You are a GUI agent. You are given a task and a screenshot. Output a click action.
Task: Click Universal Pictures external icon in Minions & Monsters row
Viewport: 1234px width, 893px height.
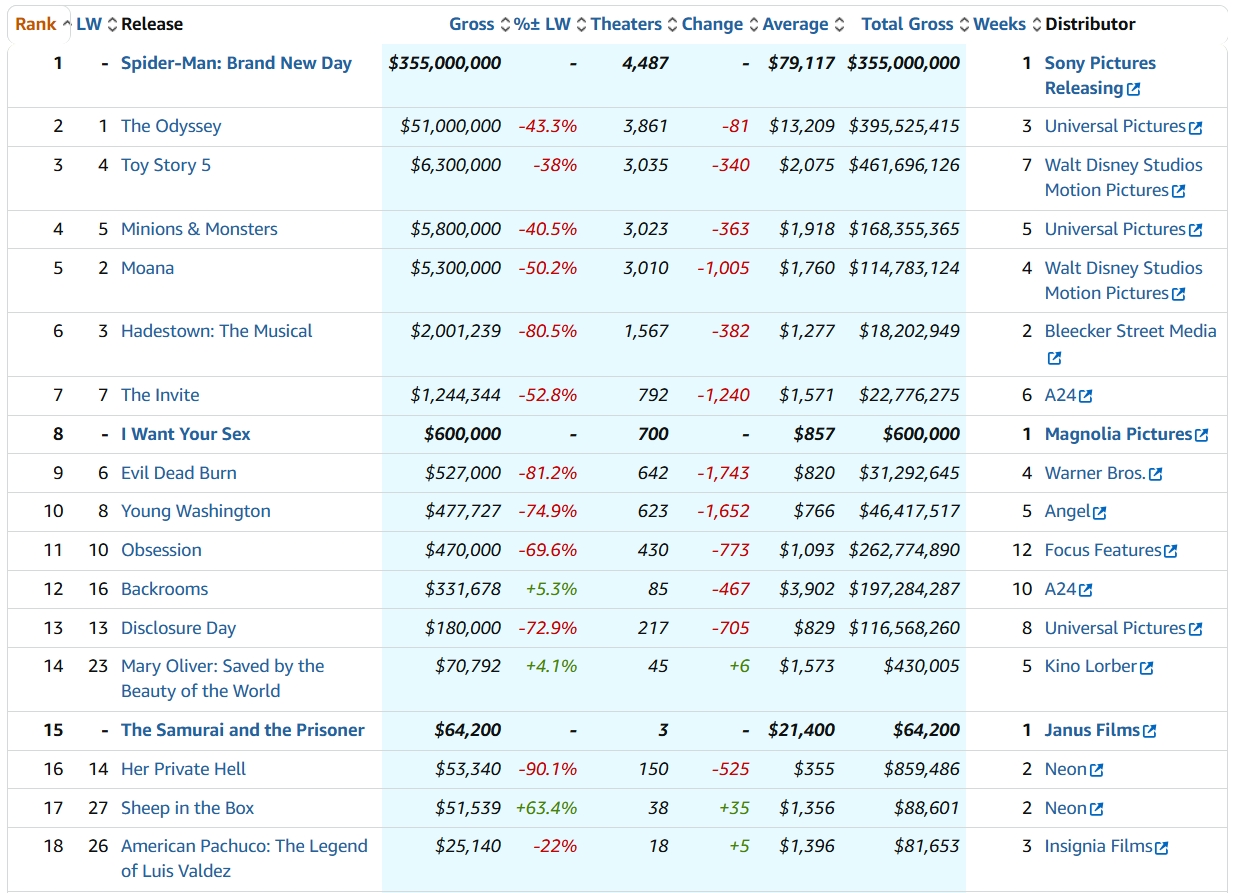tap(1195, 230)
